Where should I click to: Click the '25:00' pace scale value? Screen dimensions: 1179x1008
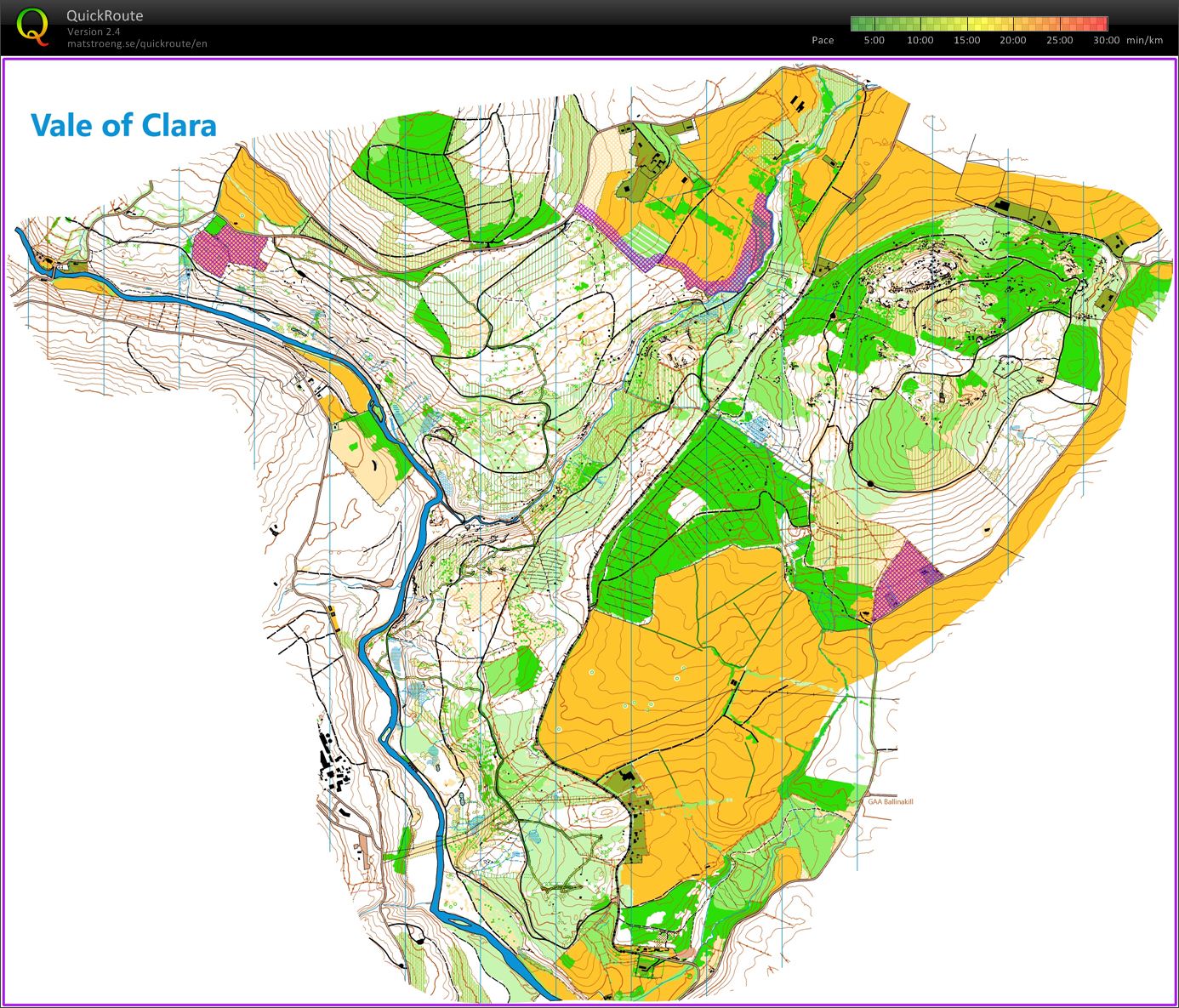coord(1059,40)
